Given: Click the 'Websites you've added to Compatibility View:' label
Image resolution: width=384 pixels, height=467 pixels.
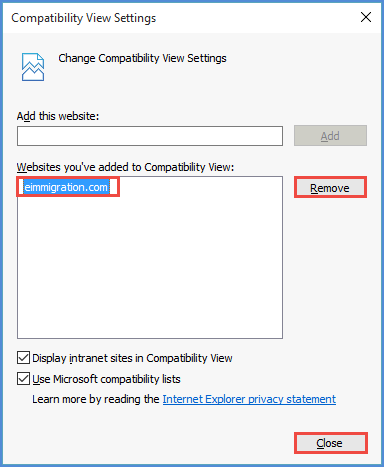Looking at the screenshot, I should tap(125, 167).
